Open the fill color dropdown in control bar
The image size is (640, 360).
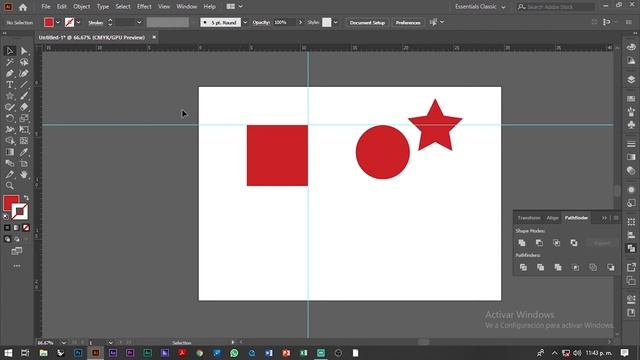click(58, 22)
